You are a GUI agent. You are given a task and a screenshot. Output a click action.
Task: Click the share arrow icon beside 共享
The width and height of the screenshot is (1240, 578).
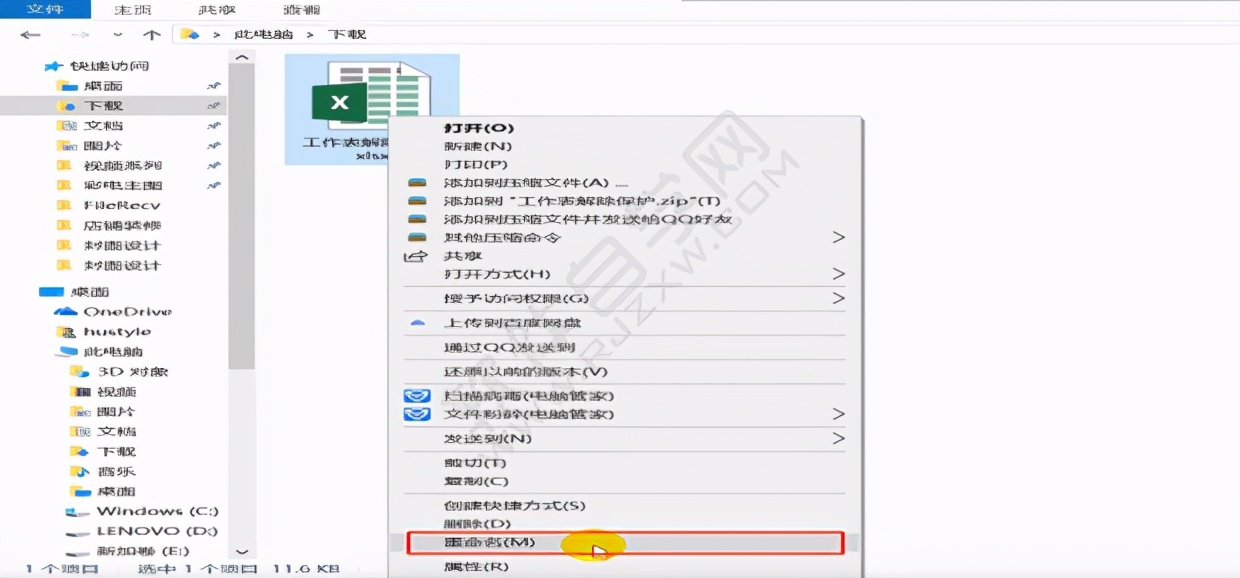point(417,257)
